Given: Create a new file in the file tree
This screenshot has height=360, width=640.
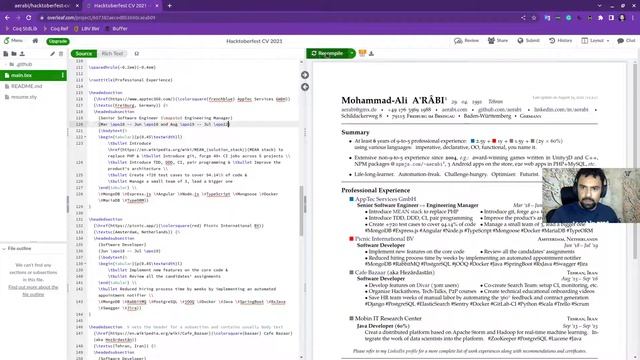Looking at the screenshot, I should tap(6, 53).
